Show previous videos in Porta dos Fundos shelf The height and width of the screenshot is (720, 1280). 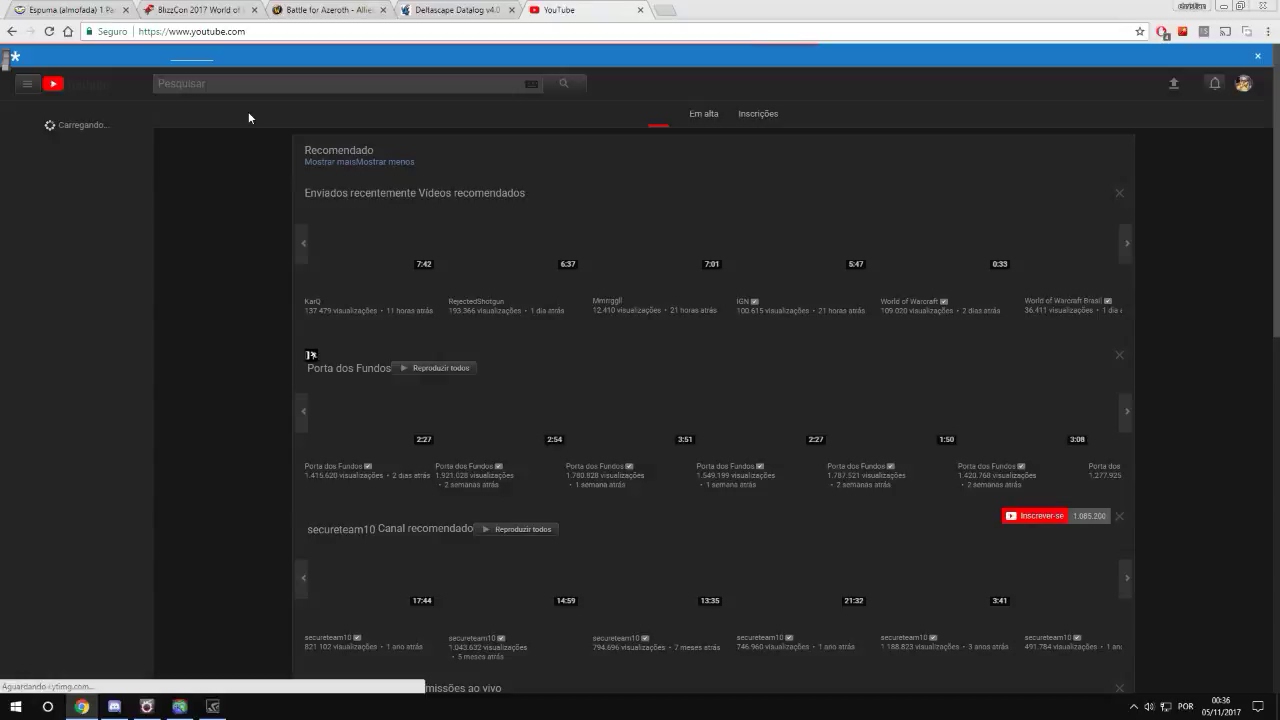pyautogui.click(x=303, y=411)
